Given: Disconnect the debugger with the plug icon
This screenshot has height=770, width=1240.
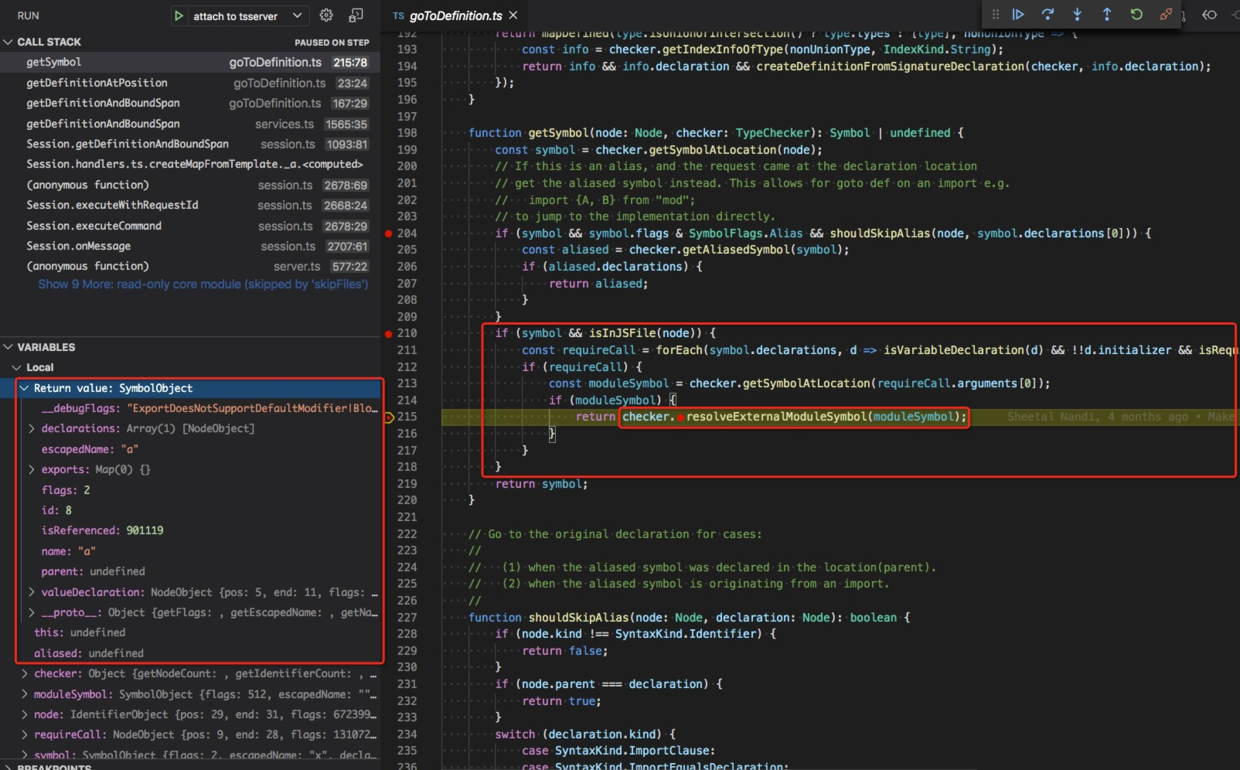Looking at the screenshot, I should coord(1166,15).
